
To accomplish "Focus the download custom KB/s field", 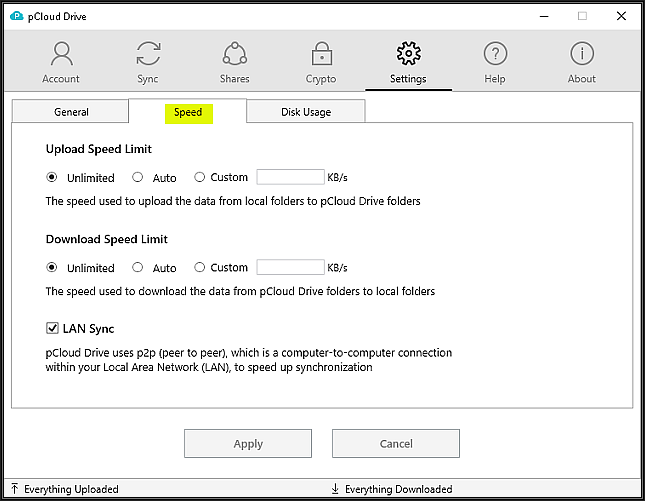I will click(x=290, y=267).
